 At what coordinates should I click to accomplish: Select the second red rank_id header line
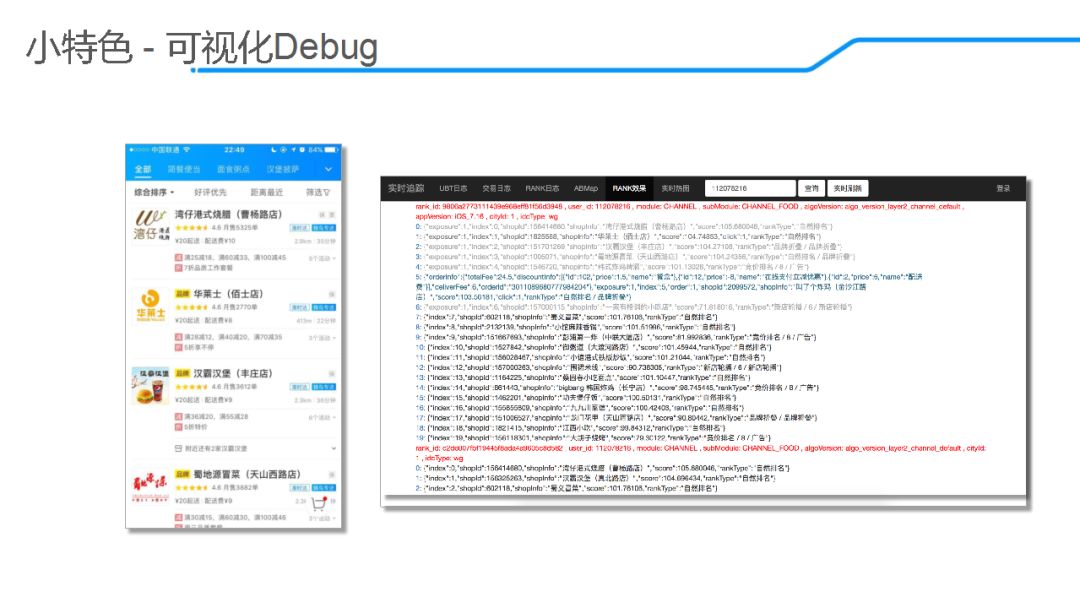[700, 452]
